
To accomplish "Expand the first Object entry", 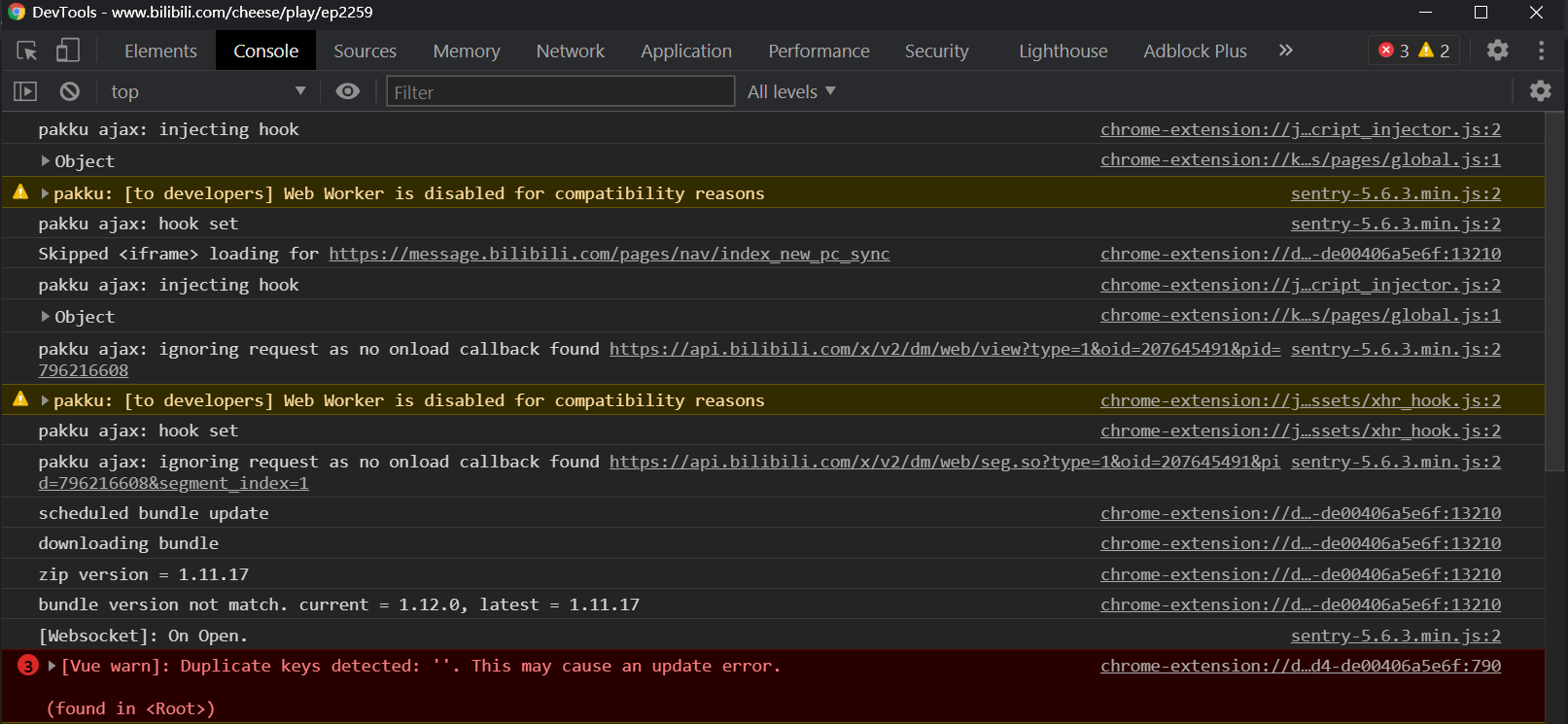I will point(45,161).
